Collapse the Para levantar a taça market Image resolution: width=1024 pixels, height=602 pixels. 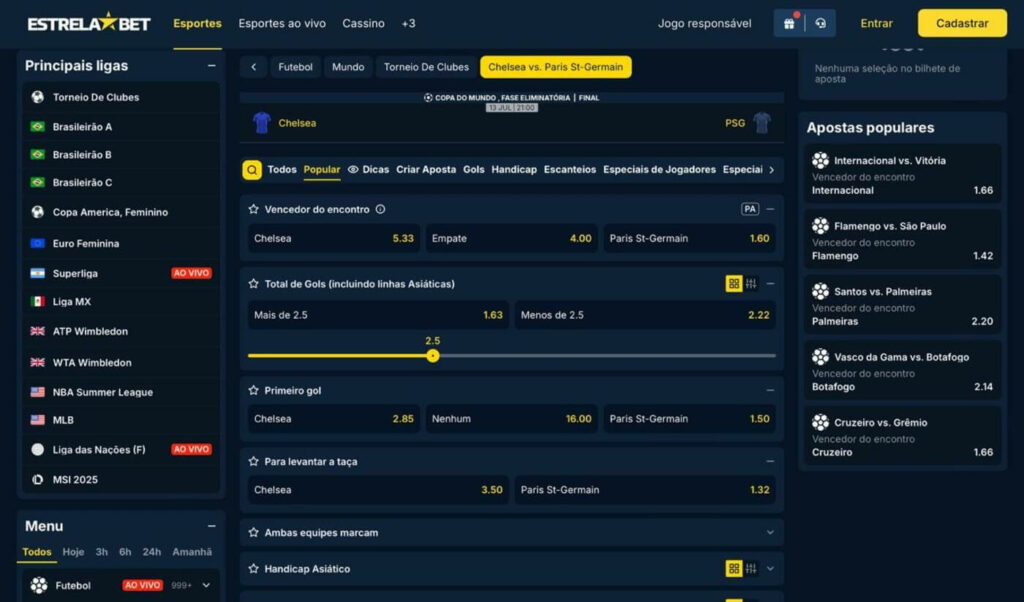(x=771, y=462)
